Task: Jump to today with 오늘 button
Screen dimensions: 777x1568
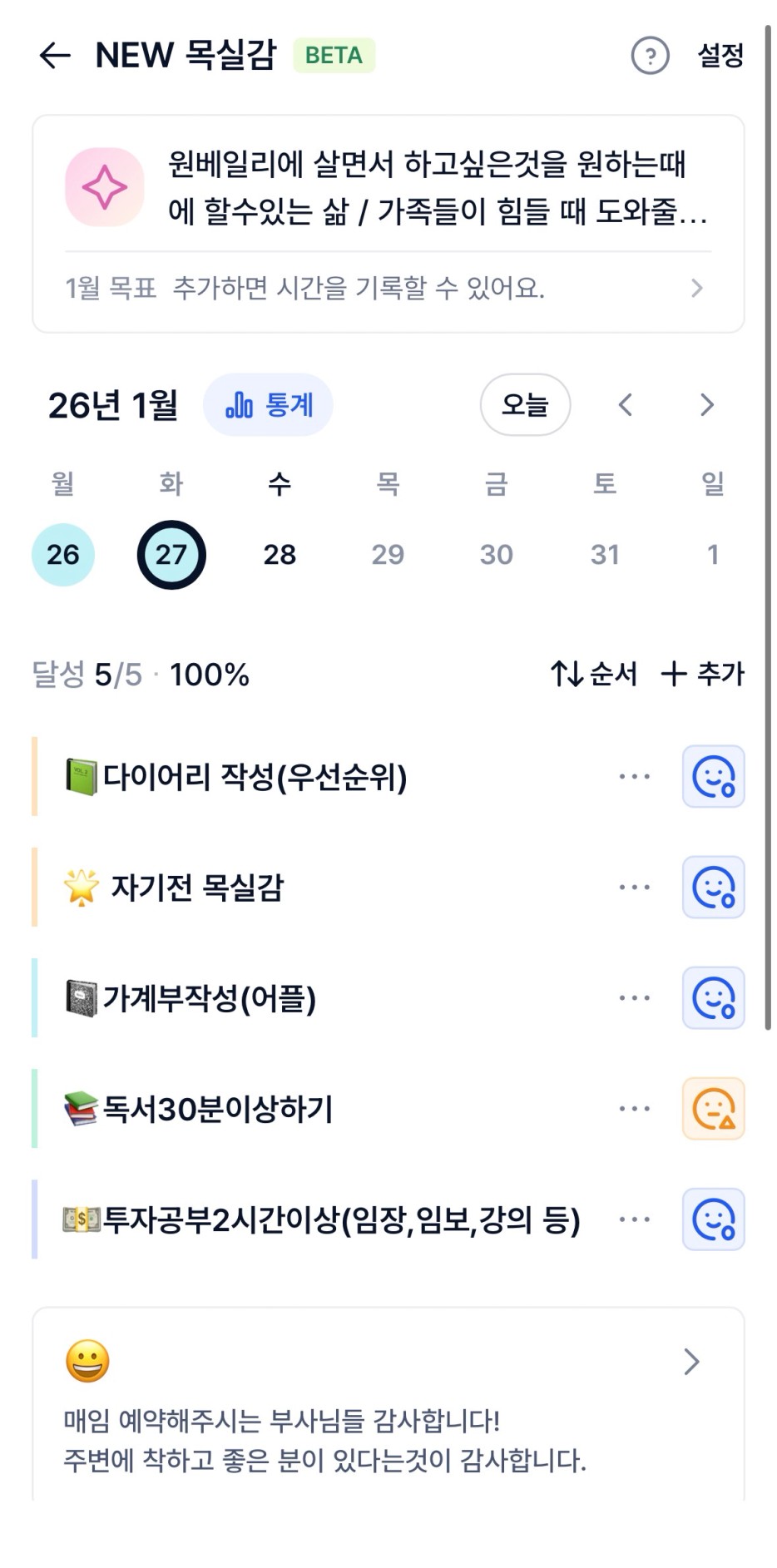Action: point(525,405)
